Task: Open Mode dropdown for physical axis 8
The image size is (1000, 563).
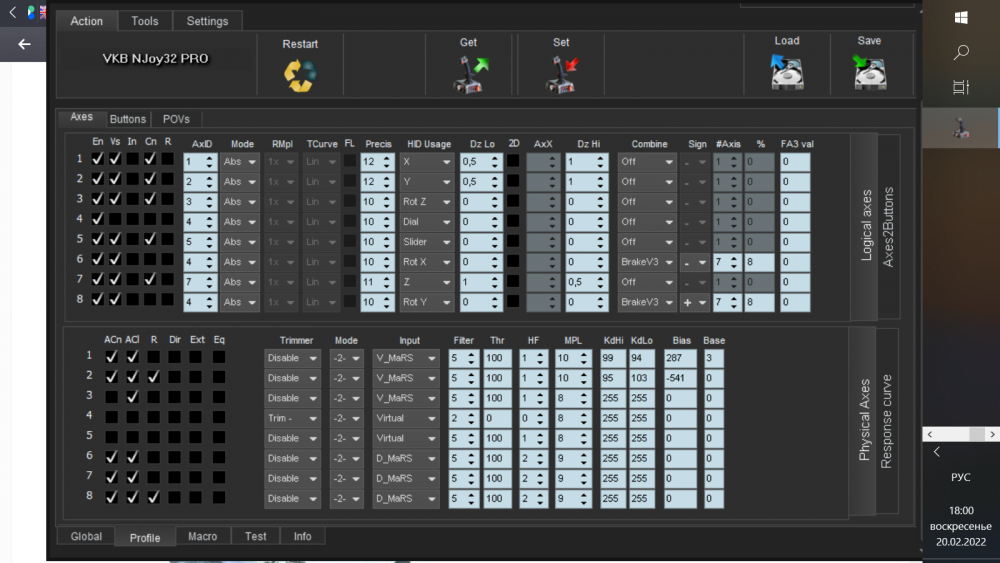Action: 346,499
